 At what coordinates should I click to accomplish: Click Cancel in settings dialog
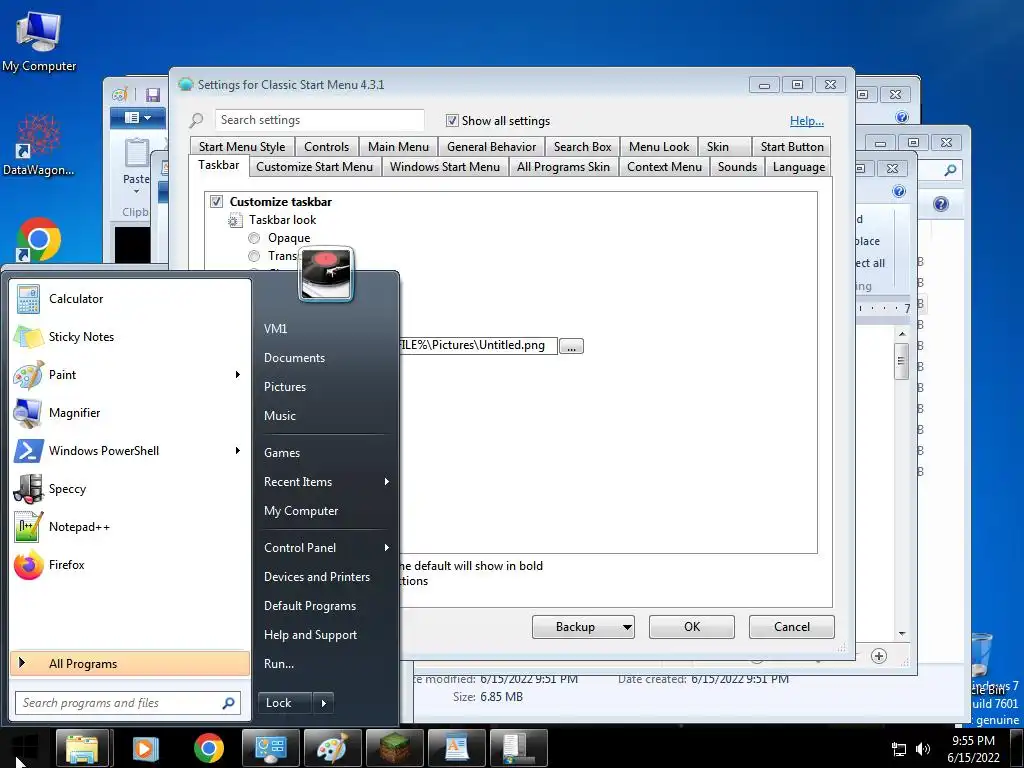[792, 627]
